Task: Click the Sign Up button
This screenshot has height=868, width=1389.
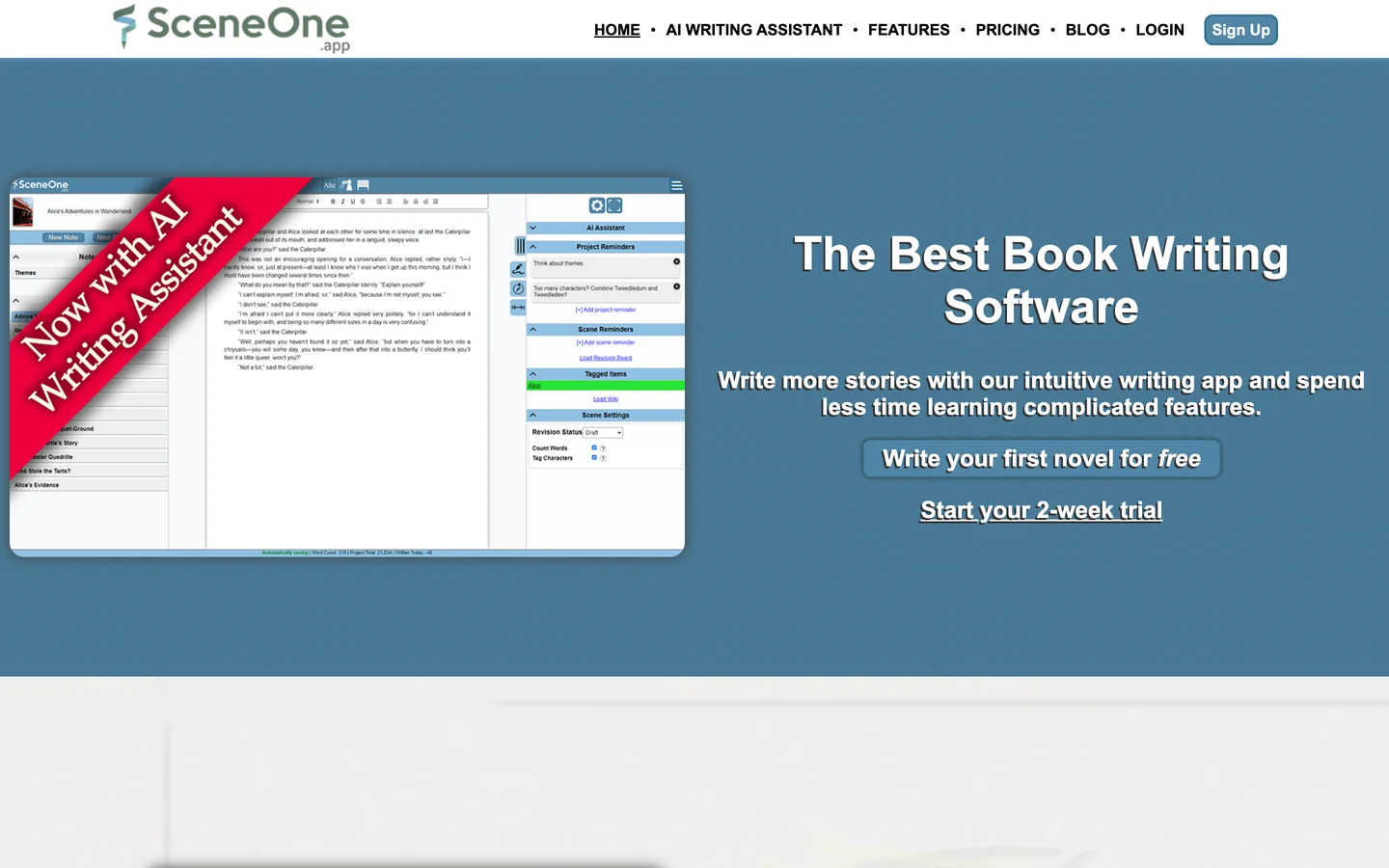Action: (x=1240, y=30)
